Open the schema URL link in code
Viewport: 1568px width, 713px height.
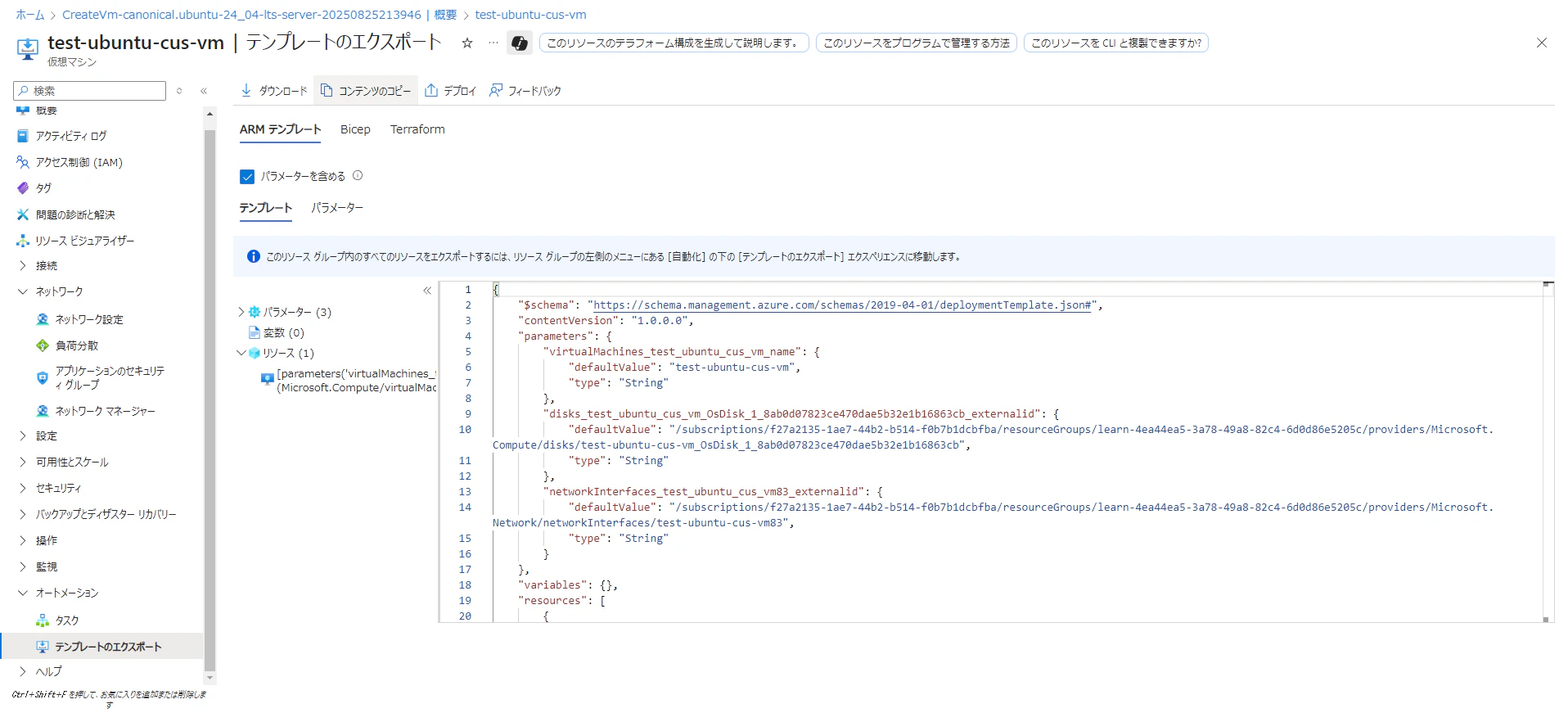(x=842, y=305)
